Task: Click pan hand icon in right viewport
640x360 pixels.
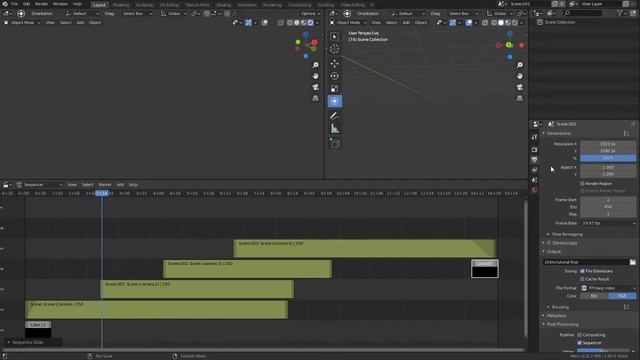Action: pyautogui.click(x=520, y=76)
